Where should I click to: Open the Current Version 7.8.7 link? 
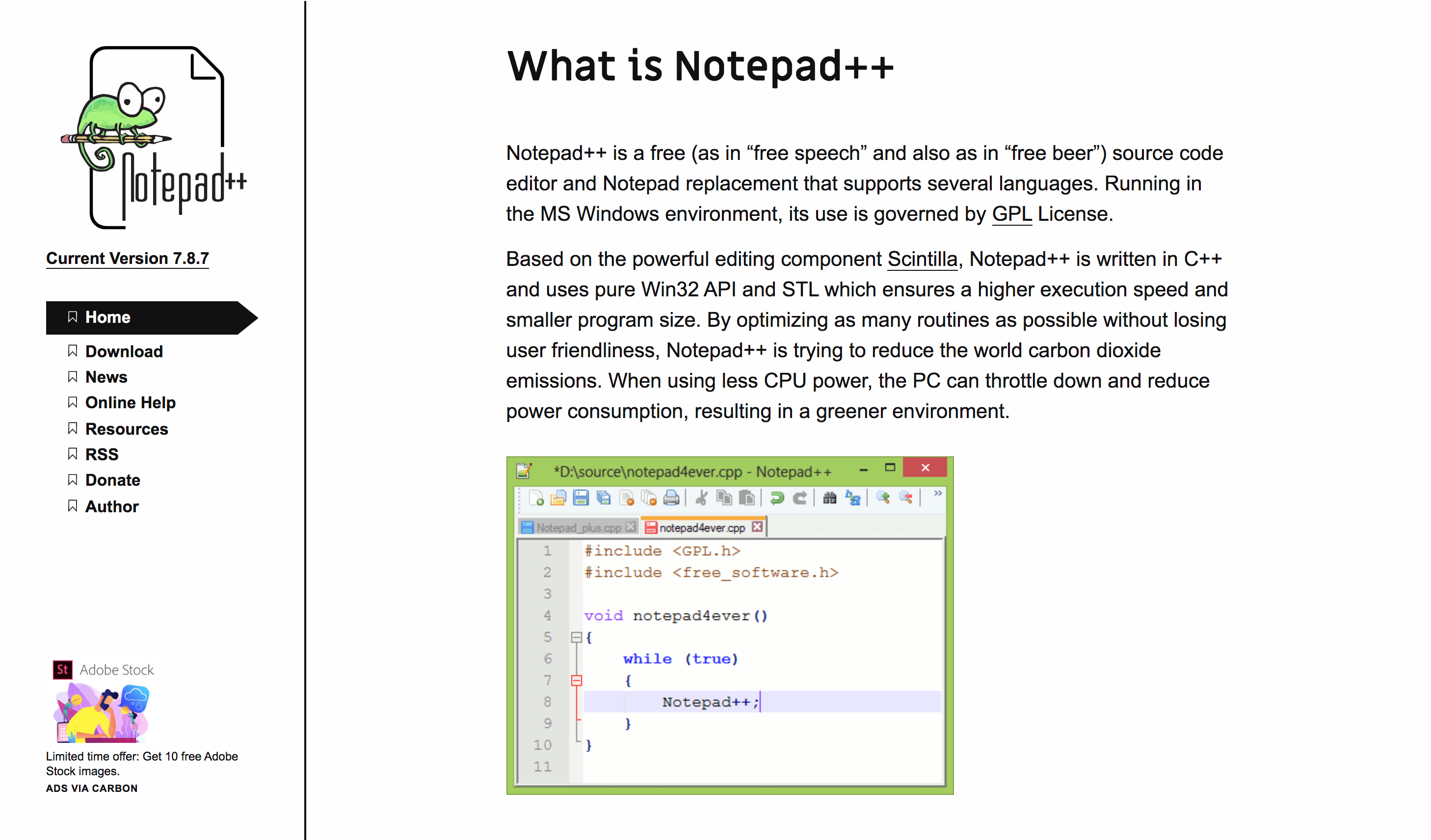(x=127, y=258)
